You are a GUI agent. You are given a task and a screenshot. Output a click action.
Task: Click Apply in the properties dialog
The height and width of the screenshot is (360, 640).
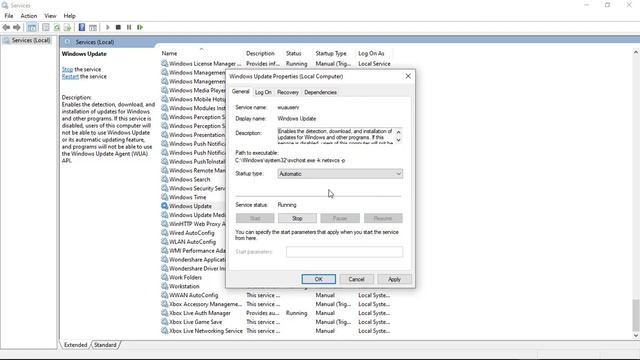[x=394, y=279]
